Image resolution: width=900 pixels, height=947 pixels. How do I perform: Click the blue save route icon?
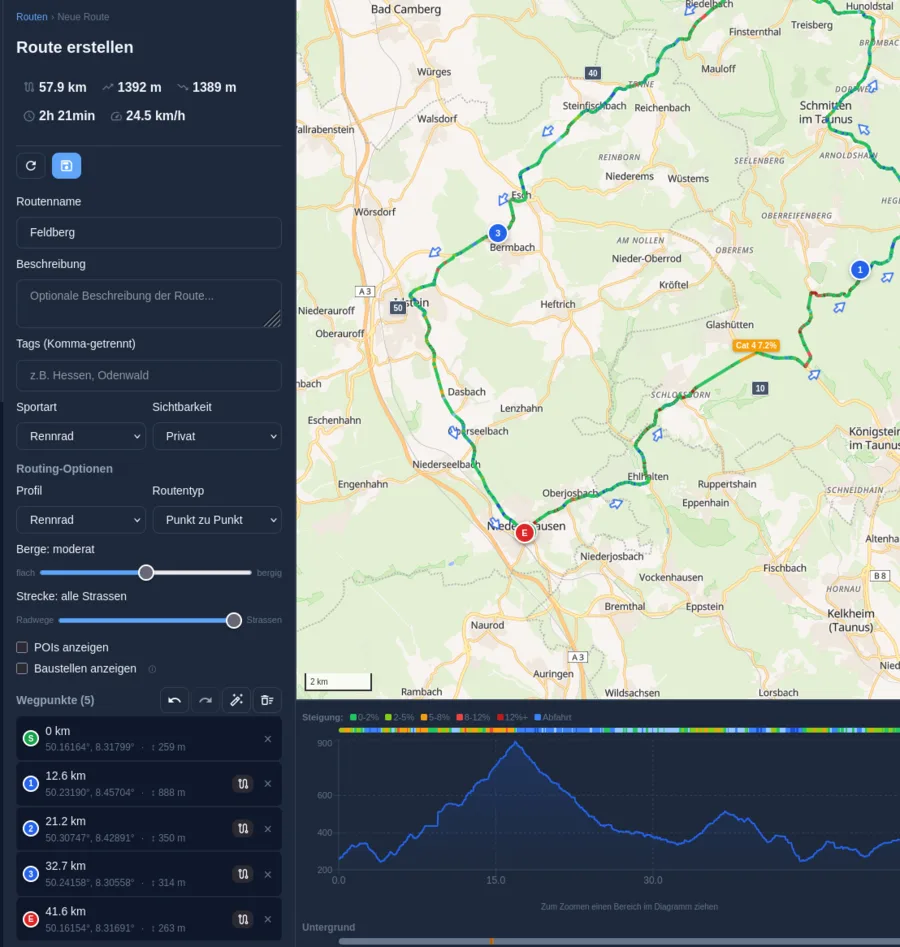tap(66, 165)
